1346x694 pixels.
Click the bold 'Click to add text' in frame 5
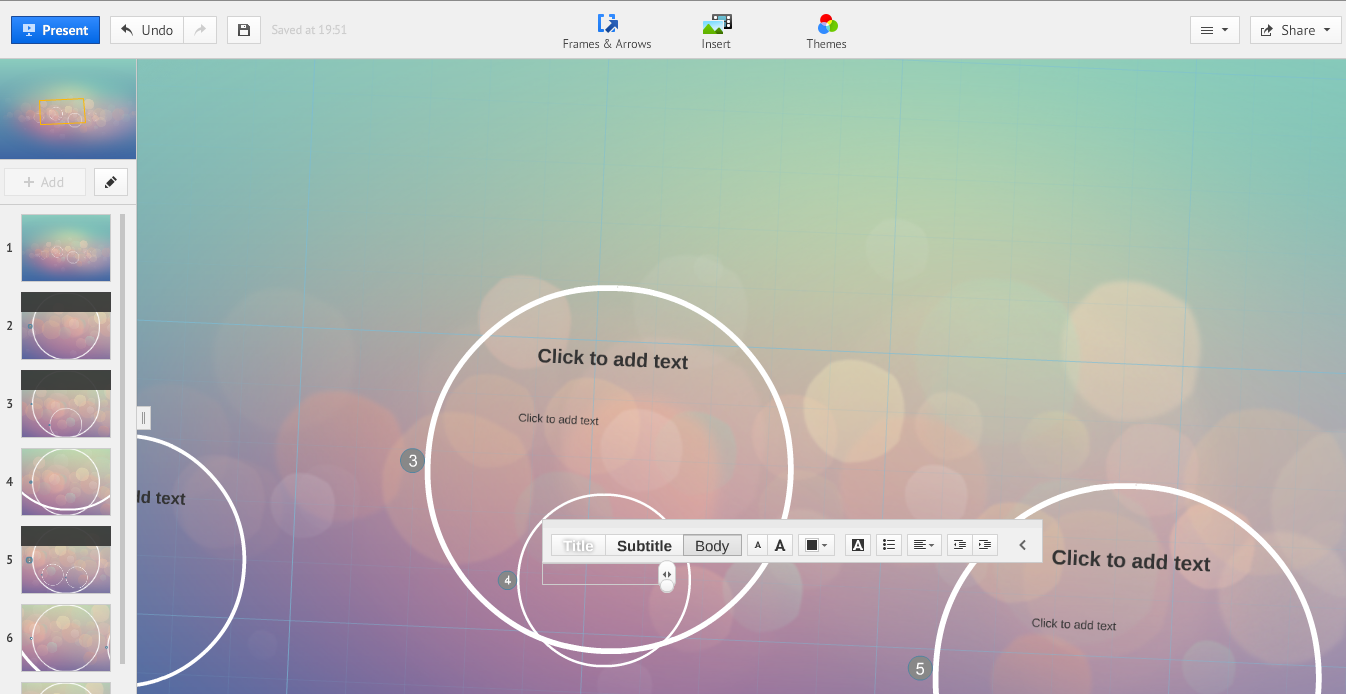(1131, 560)
